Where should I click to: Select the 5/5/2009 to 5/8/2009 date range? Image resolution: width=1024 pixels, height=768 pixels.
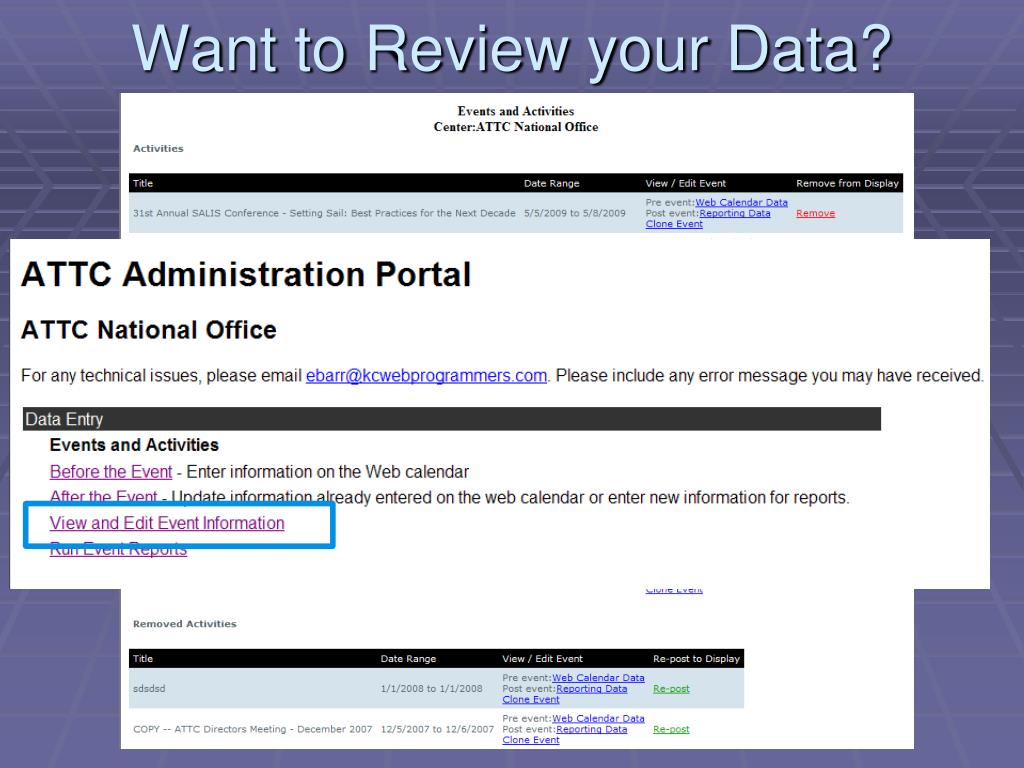pyautogui.click(x=575, y=213)
